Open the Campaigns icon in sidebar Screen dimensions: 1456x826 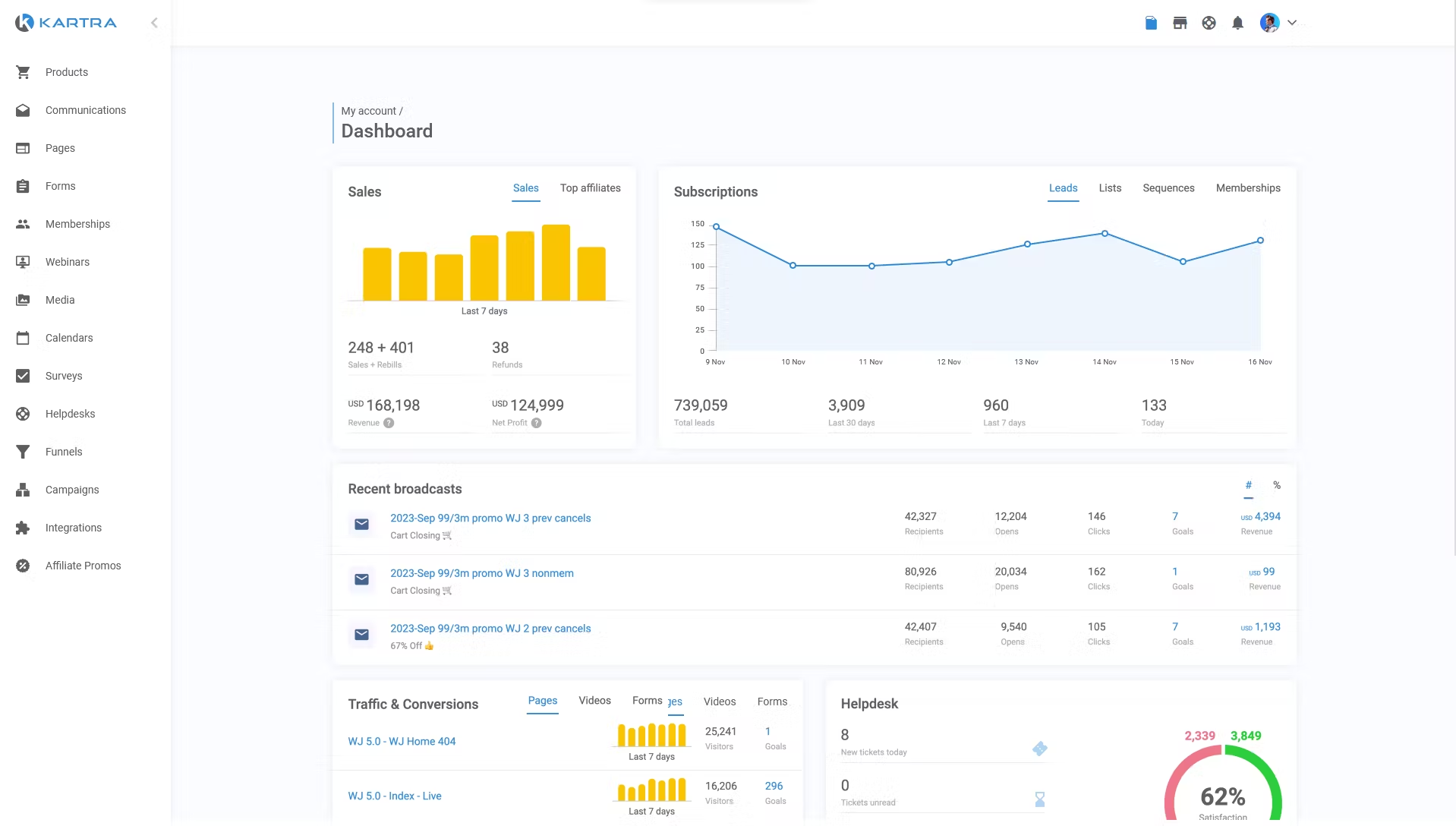click(23, 490)
